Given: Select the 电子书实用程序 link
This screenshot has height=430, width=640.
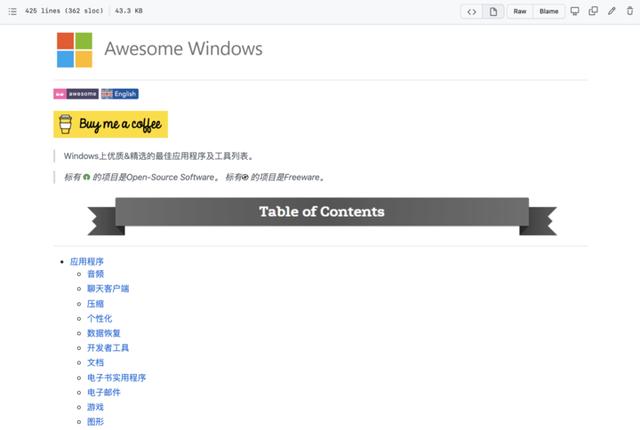Looking at the screenshot, I should (116, 378).
